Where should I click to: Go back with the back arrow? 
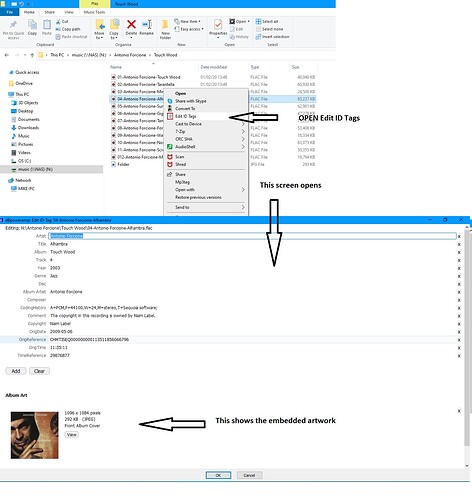coord(7,55)
